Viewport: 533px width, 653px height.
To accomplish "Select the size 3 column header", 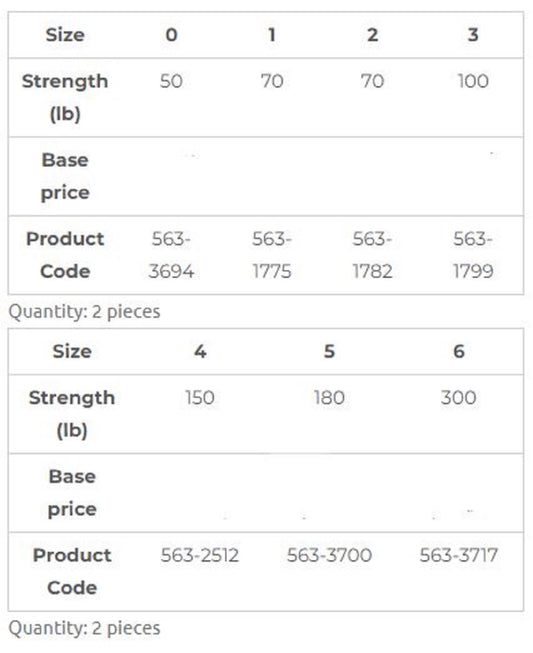I will pyautogui.click(x=473, y=35).
